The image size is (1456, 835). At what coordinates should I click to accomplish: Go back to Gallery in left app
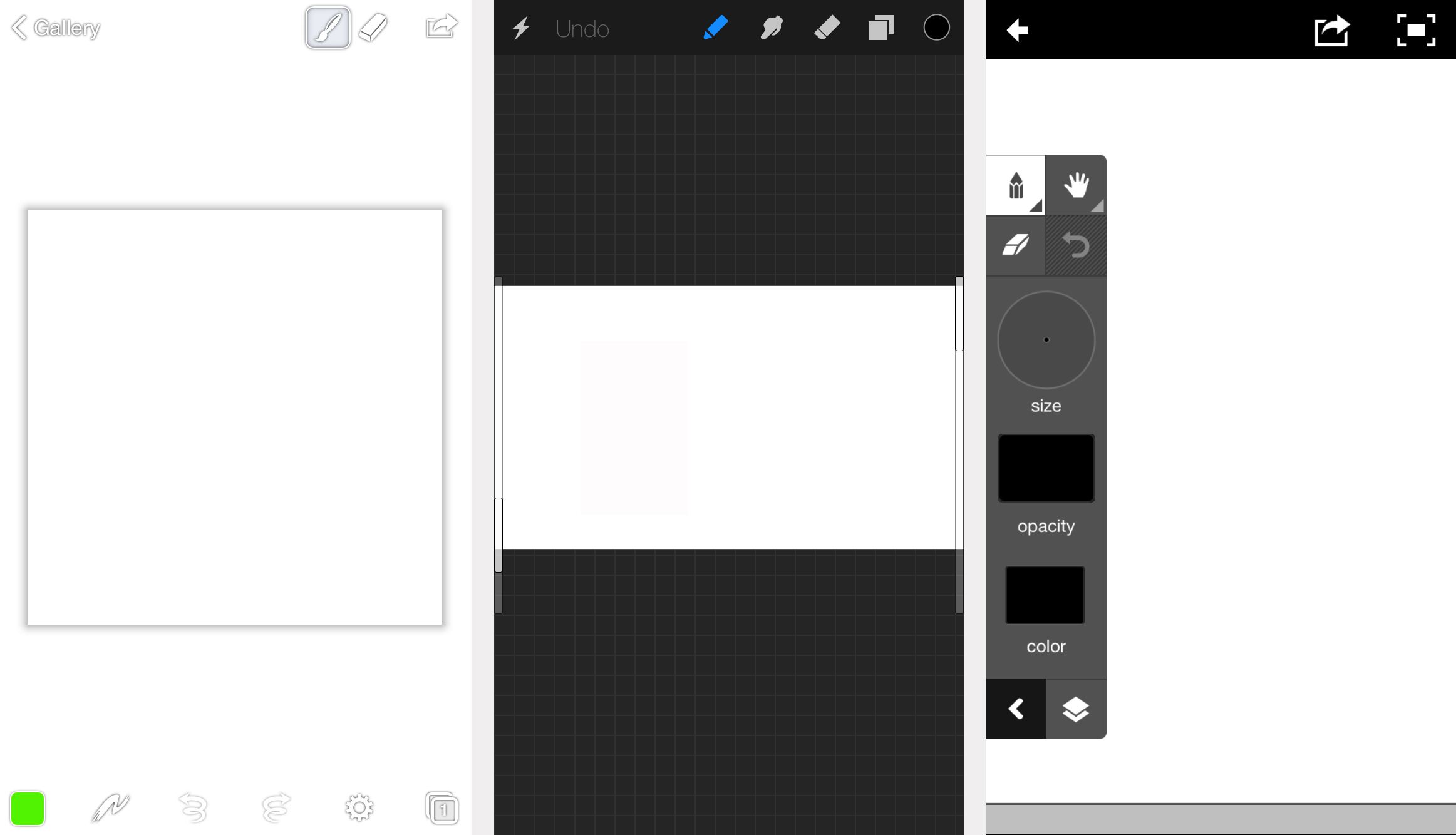click(56, 28)
